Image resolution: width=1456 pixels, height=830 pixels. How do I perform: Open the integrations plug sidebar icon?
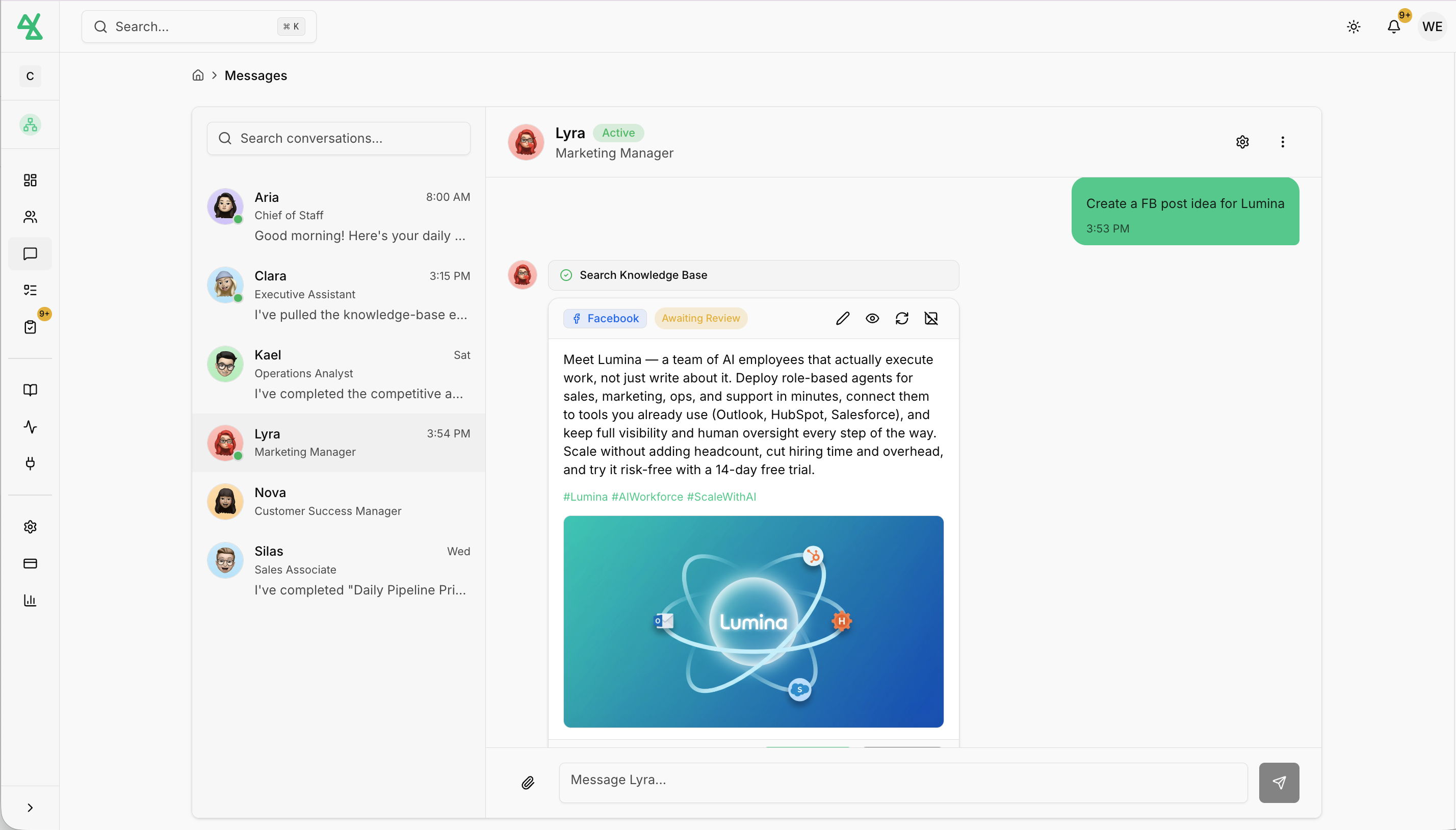click(30, 463)
